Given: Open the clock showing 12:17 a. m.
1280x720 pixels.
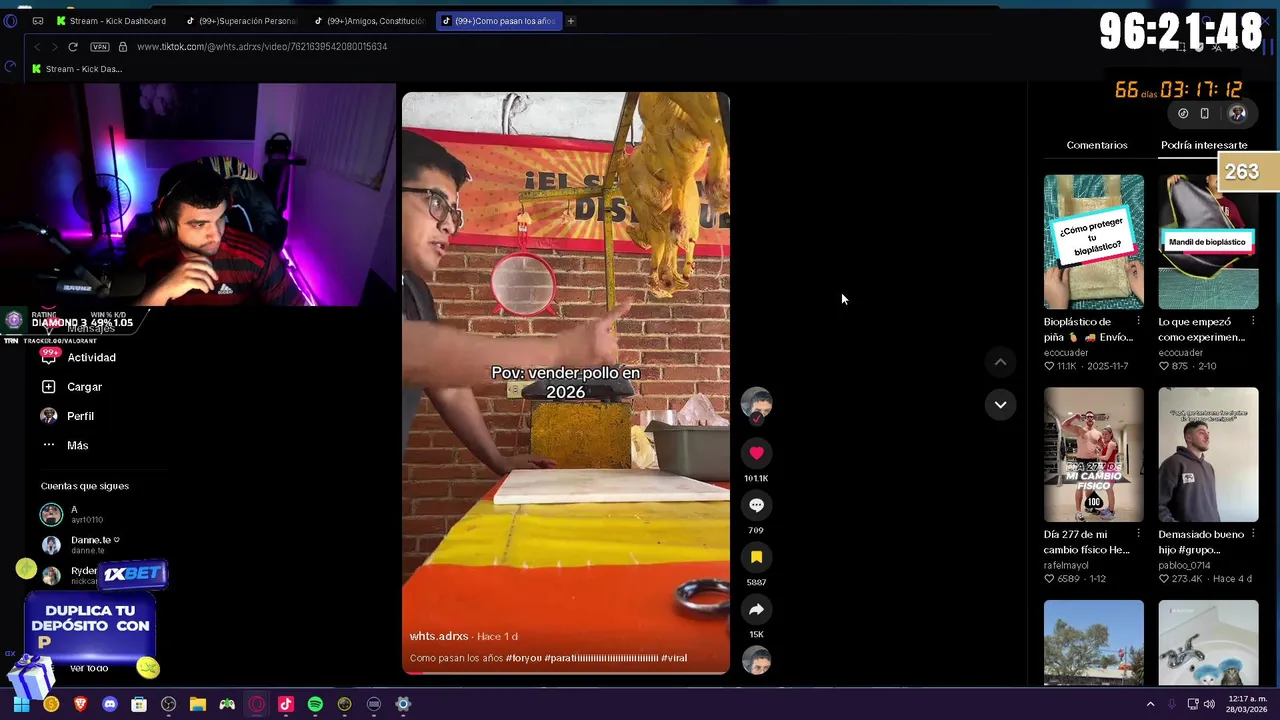Looking at the screenshot, I should 1245,704.
